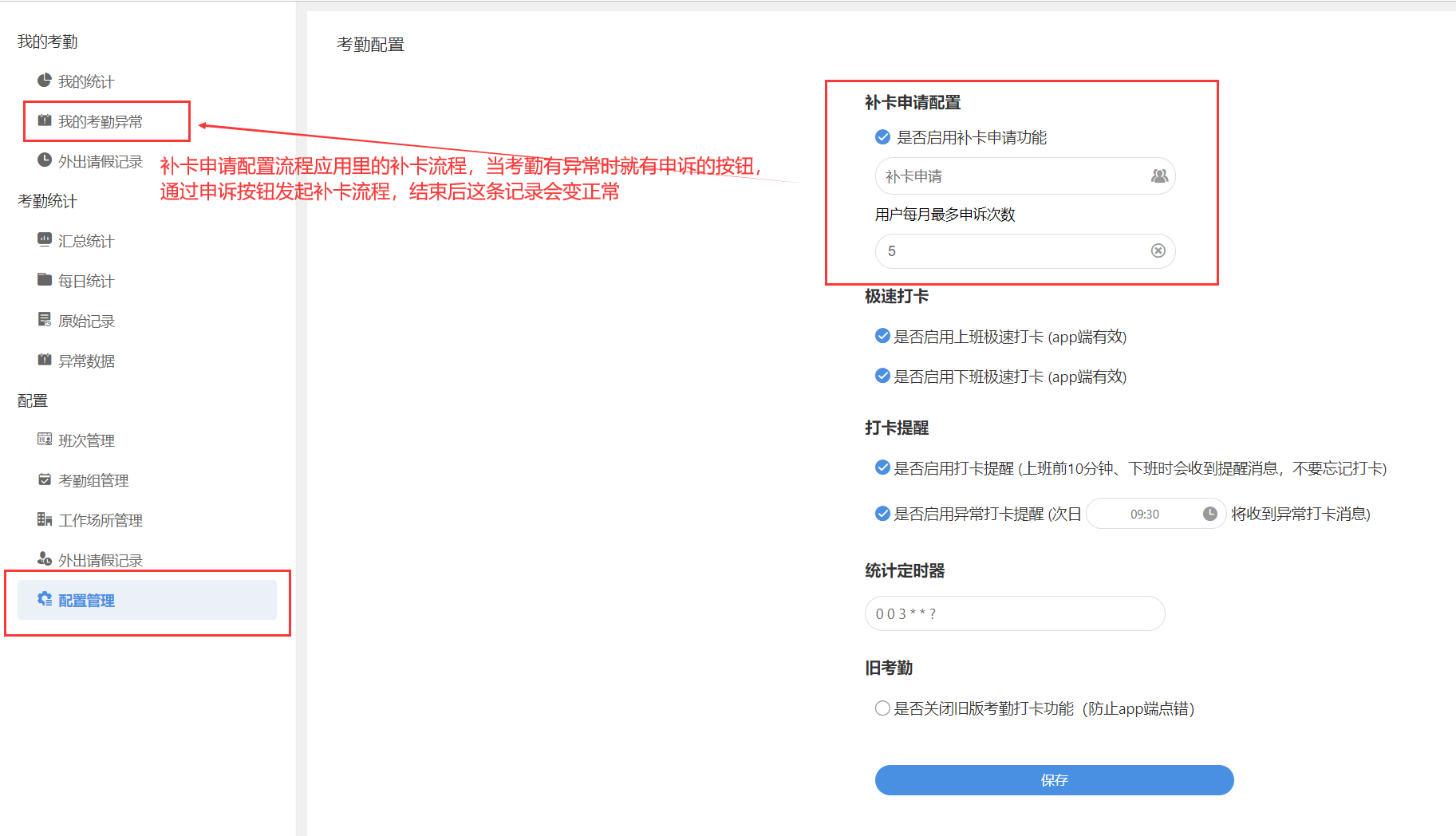1456x836 pixels.
Task: Click the 配置 section heading
Action: pyautogui.click(x=33, y=400)
